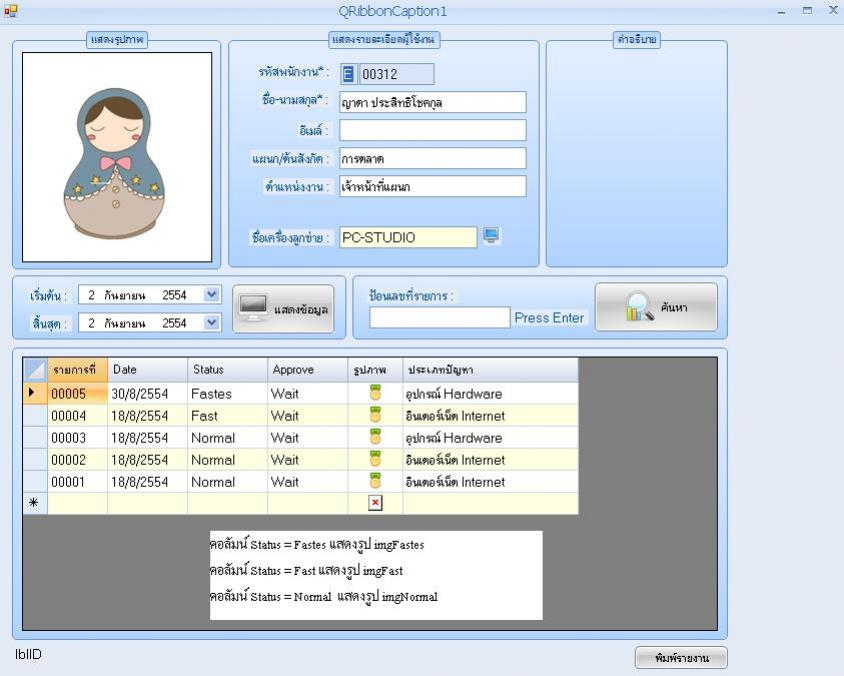Click the Hardware problem type cell in row 00003
Screen dimensions: 844x676
(490, 438)
